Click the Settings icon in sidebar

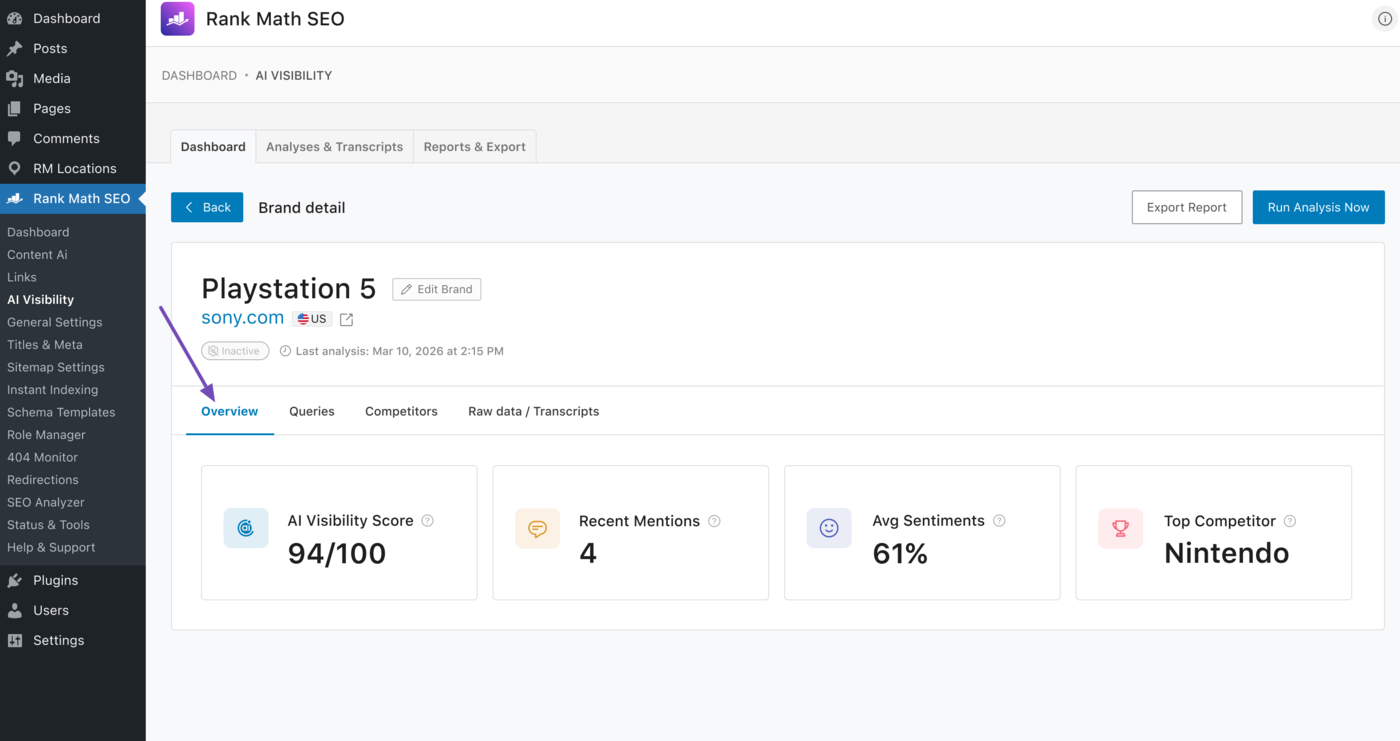15,640
